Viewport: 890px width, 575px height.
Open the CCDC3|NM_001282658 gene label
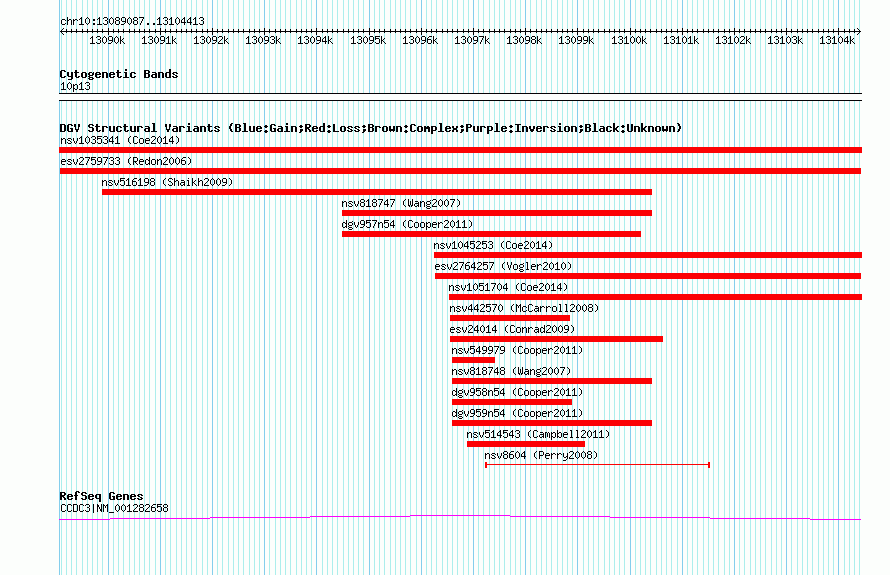click(x=114, y=508)
